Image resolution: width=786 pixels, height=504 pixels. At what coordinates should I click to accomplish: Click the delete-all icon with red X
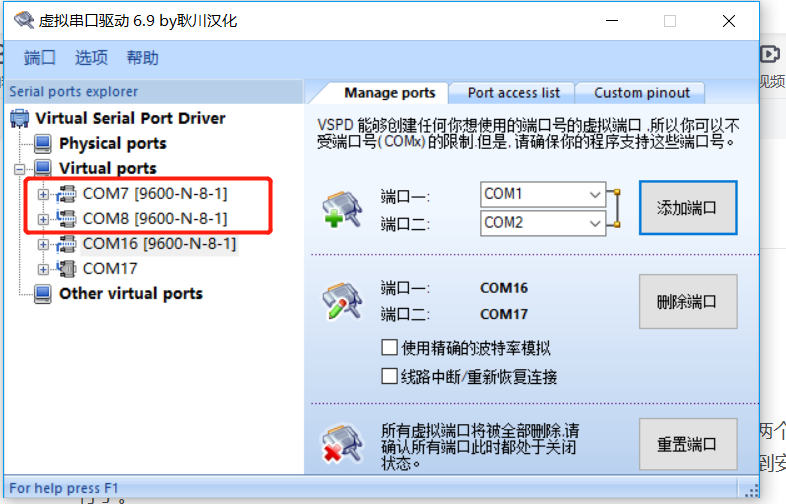coord(342,444)
